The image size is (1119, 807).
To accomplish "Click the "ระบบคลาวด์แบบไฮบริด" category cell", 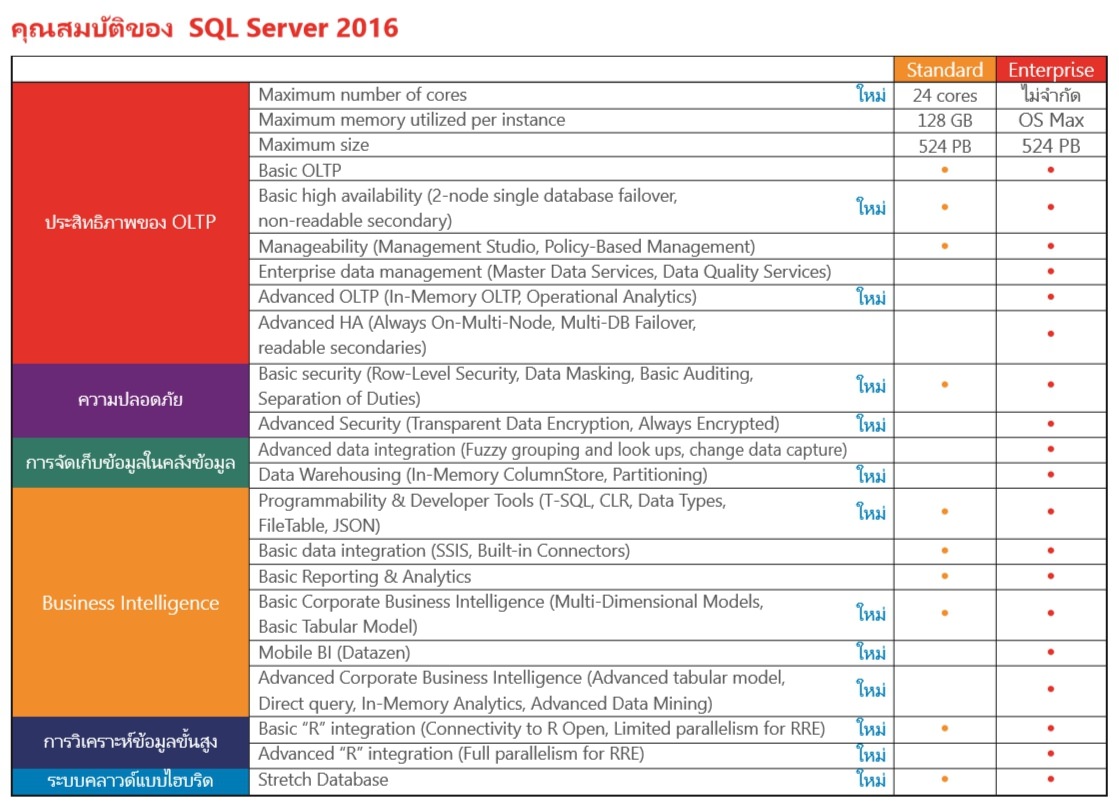I will click(x=131, y=781).
